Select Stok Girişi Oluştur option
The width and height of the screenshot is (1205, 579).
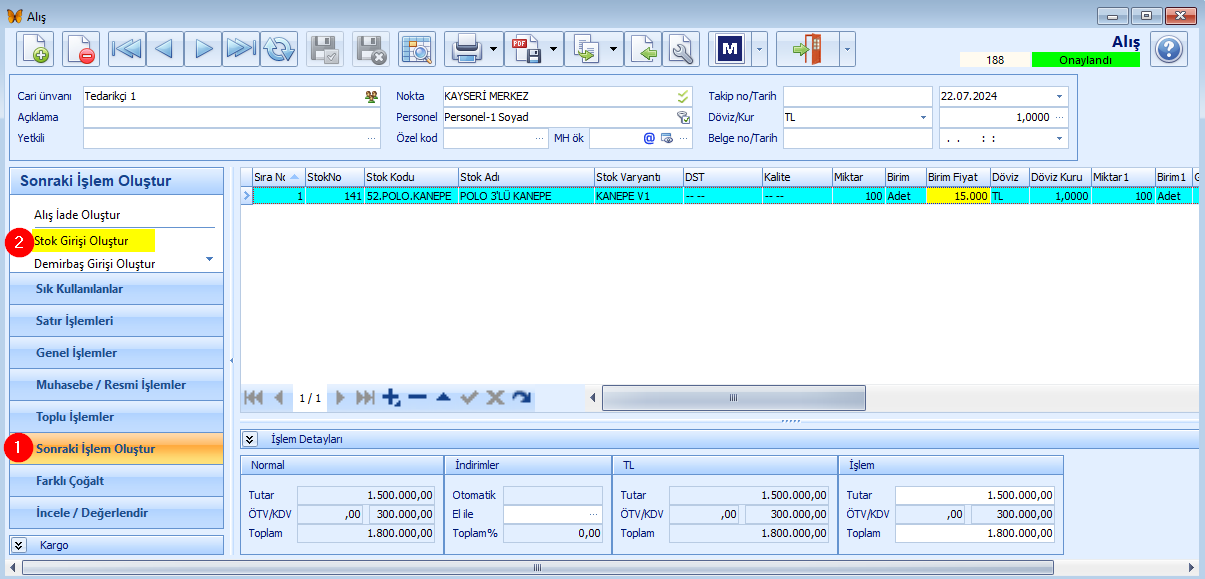click(x=81, y=241)
